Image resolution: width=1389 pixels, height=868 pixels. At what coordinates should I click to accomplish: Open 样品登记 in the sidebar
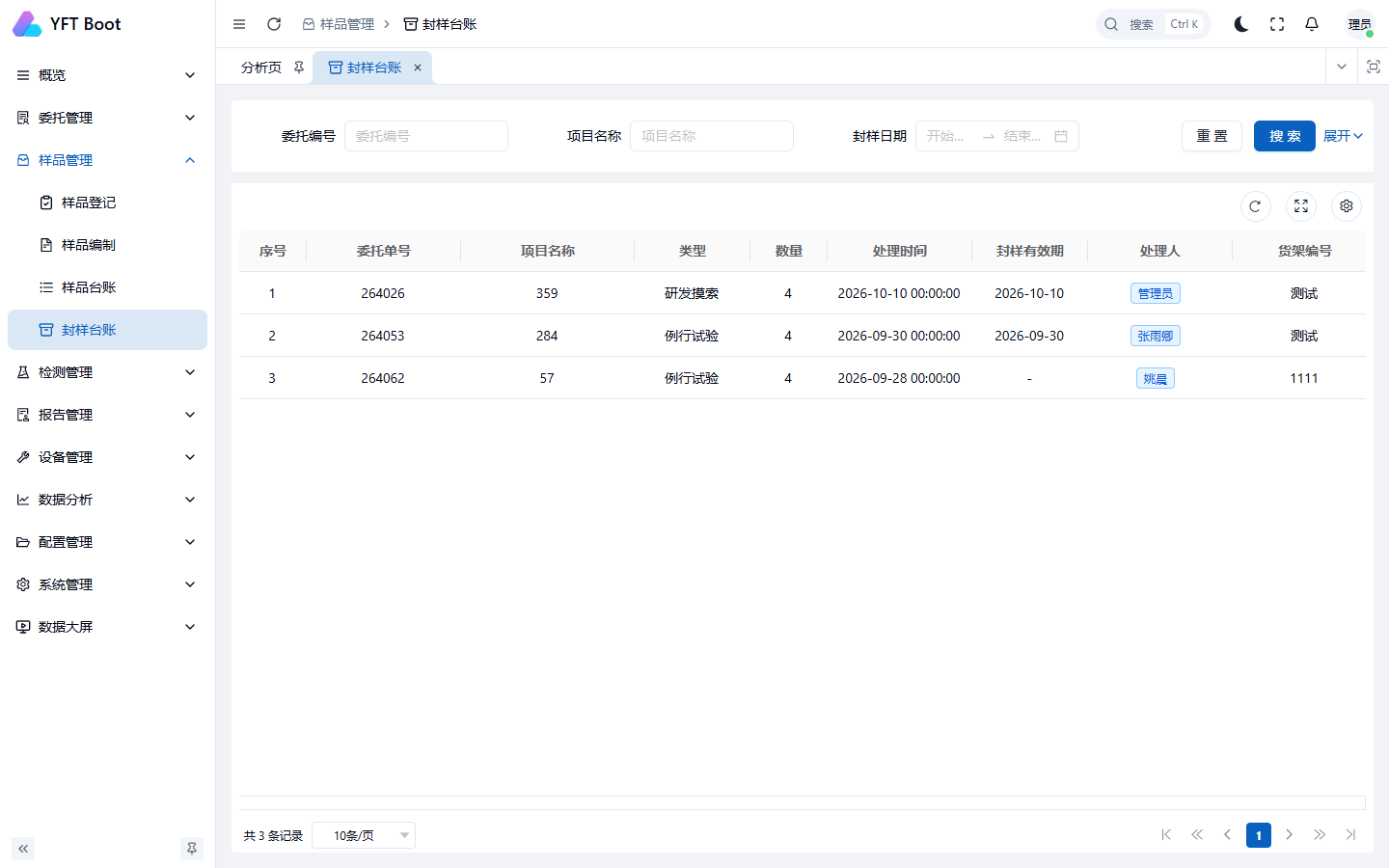pos(107,203)
